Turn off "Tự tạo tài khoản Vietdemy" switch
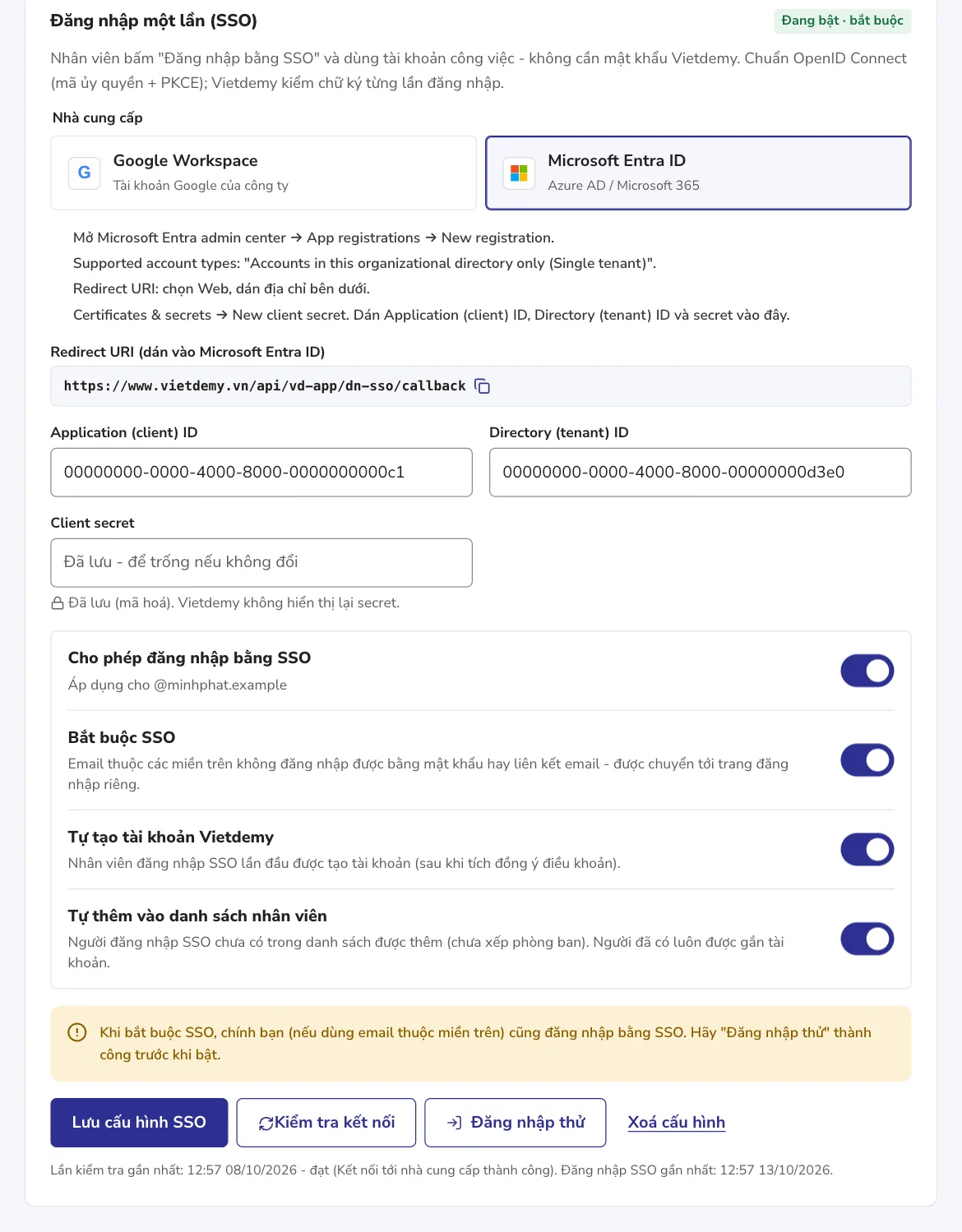Viewport: 962px width, 1232px height. click(867, 849)
